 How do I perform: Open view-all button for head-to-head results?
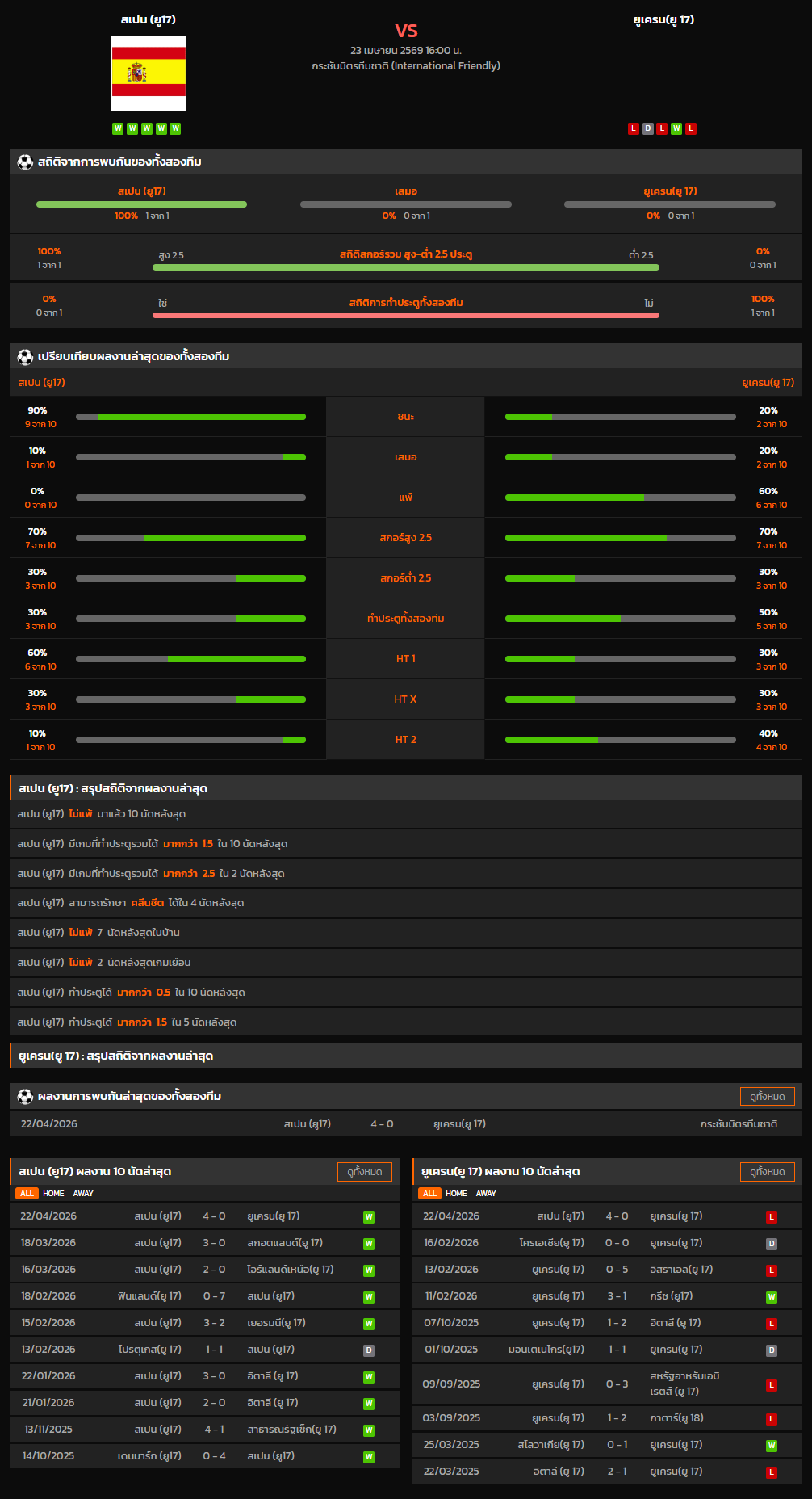click(767, 1097)
